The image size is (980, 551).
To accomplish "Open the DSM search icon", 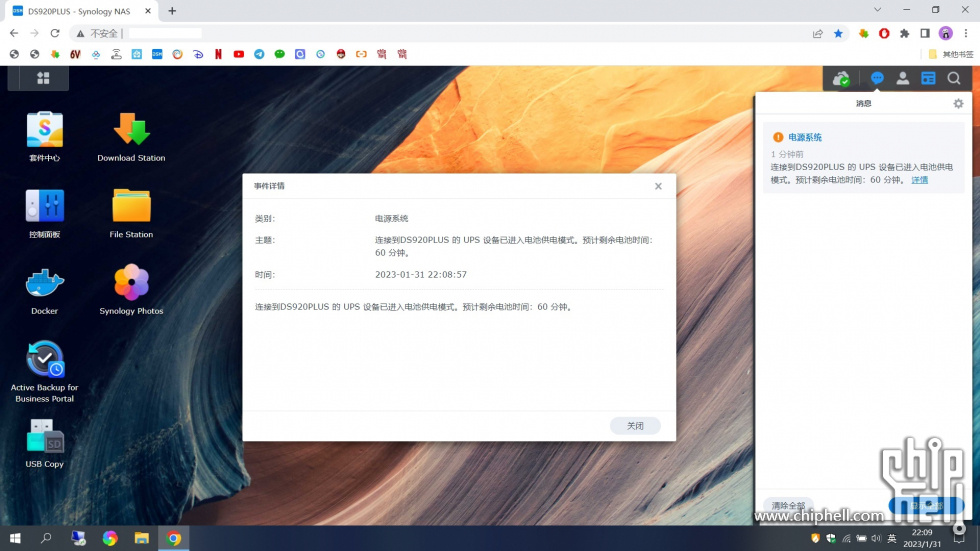I will pyautogui.click(x=954, y=78).
